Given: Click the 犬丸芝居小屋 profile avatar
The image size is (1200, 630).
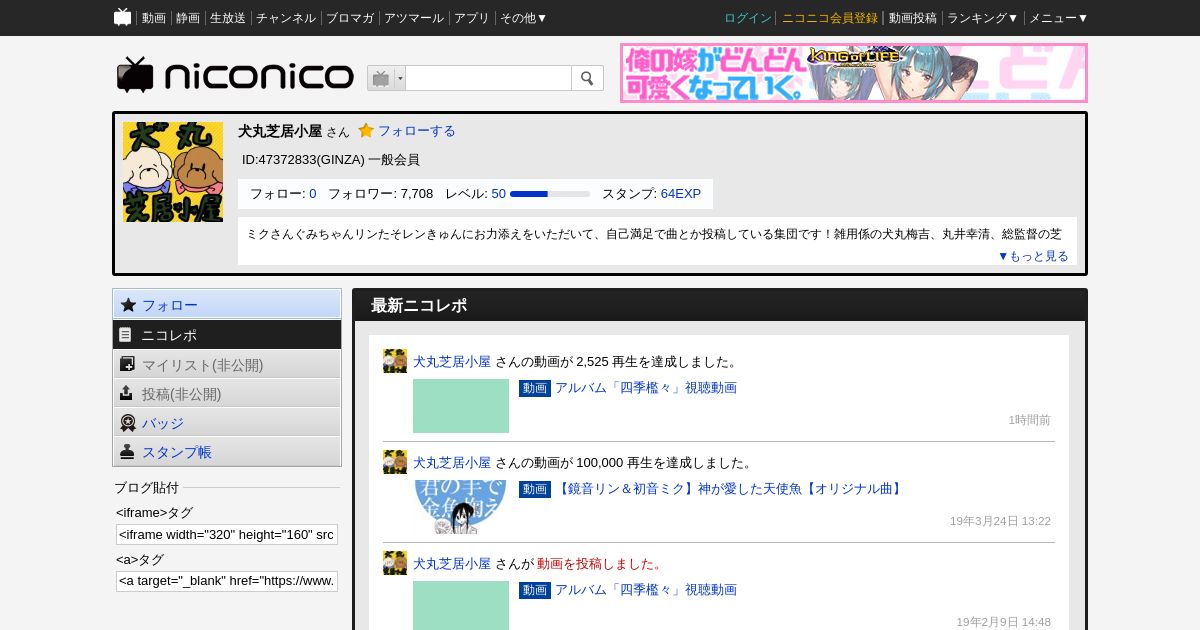Looking at the screenshot, I should pos(173,172).
